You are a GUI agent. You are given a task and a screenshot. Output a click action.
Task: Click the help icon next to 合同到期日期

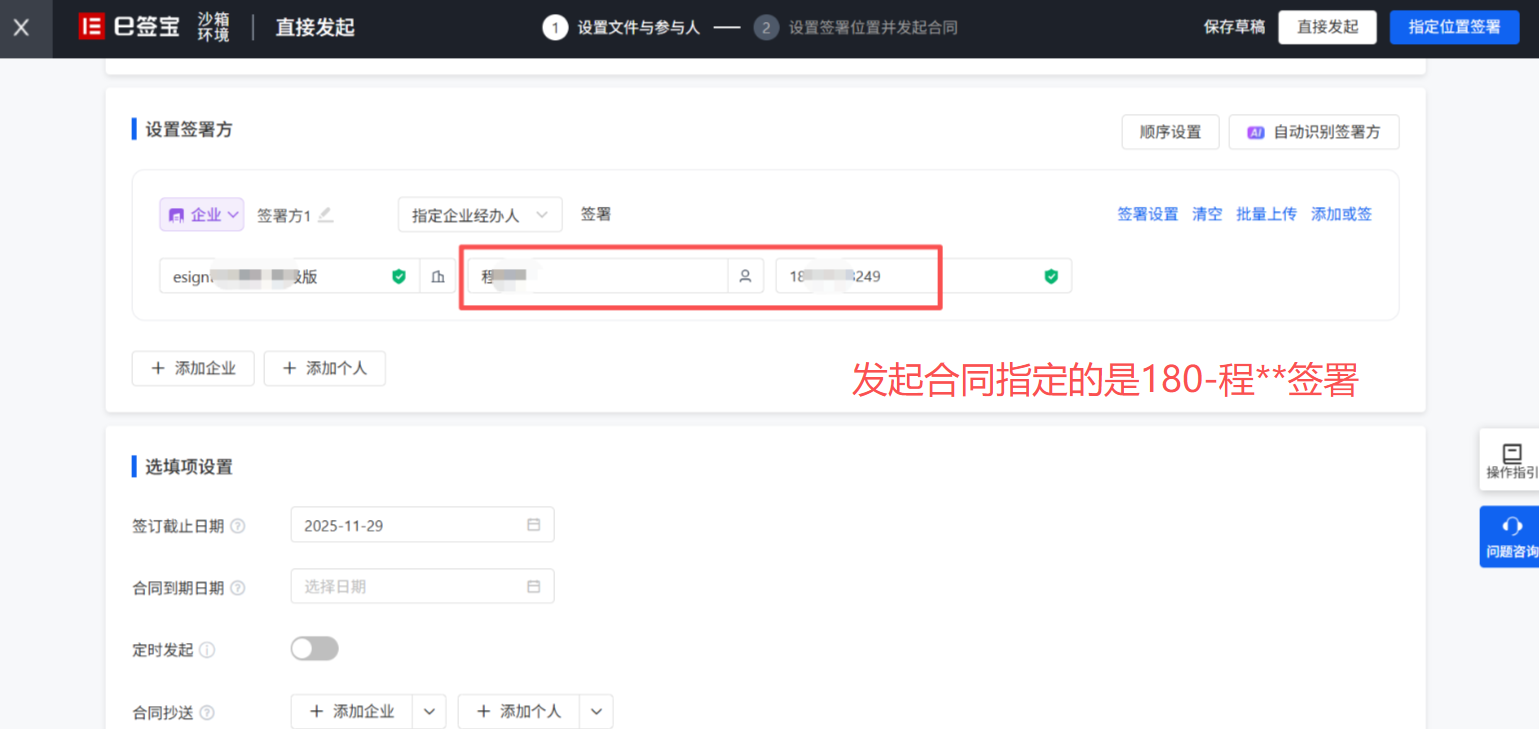tap(238, 588)
